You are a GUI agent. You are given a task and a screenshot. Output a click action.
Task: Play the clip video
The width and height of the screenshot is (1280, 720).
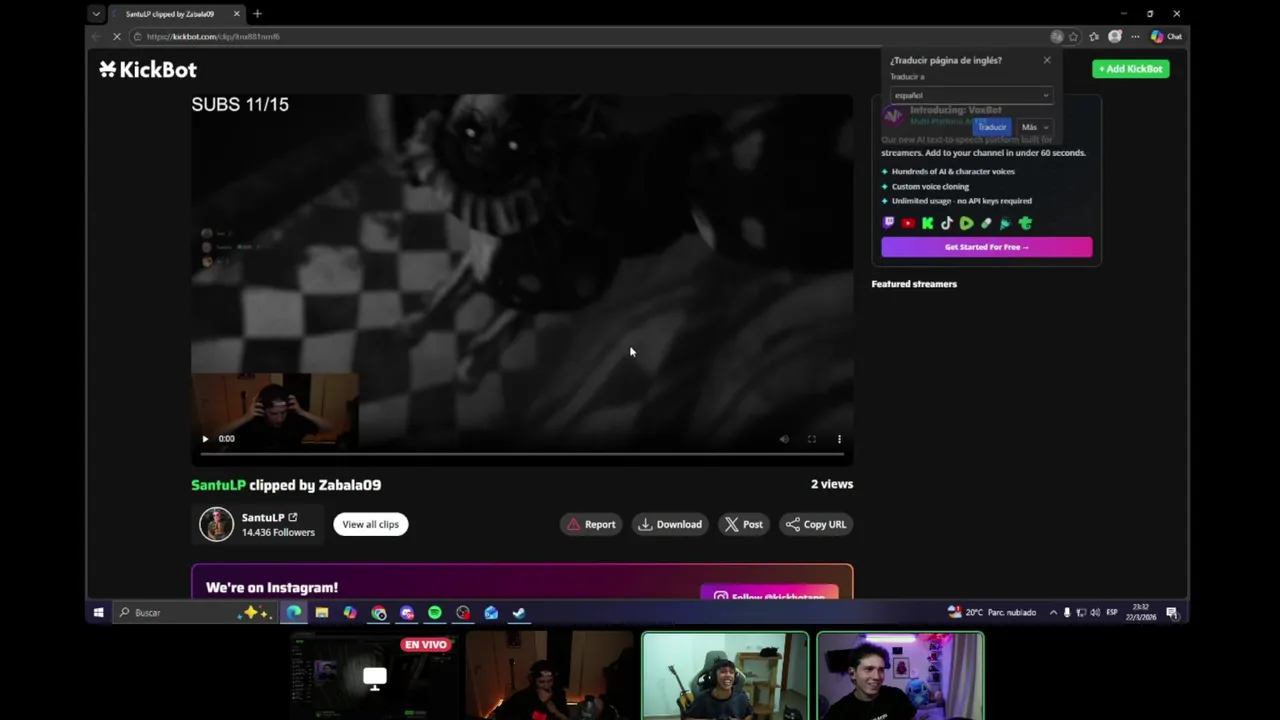pos(205,439)
